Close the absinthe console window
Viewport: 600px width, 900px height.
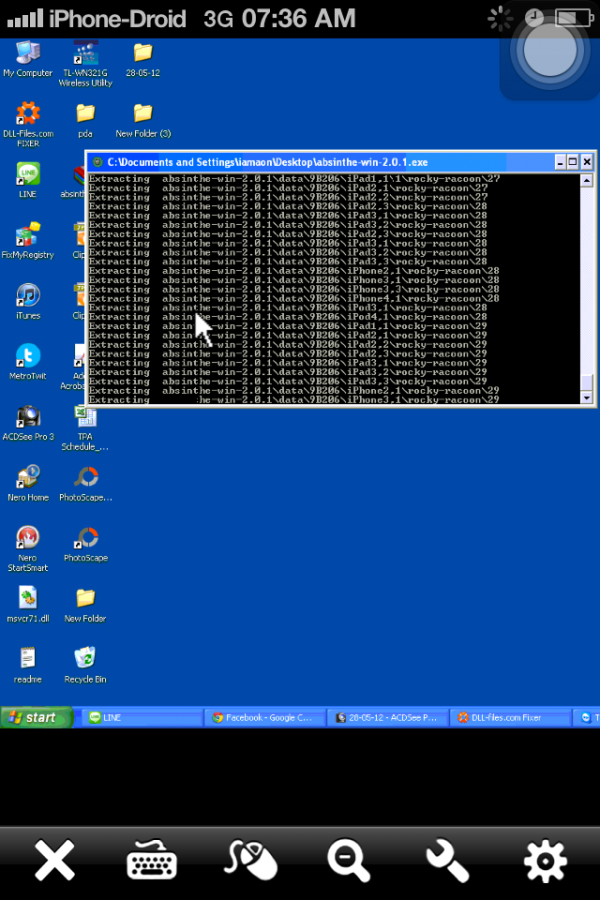[x=587, y=162]
